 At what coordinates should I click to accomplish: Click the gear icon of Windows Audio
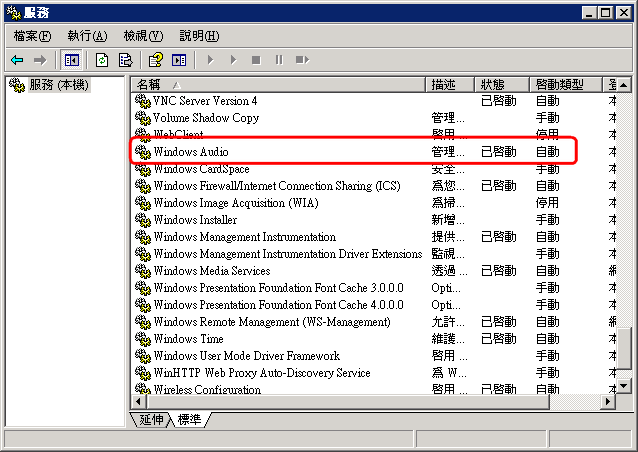coord(143,152)
